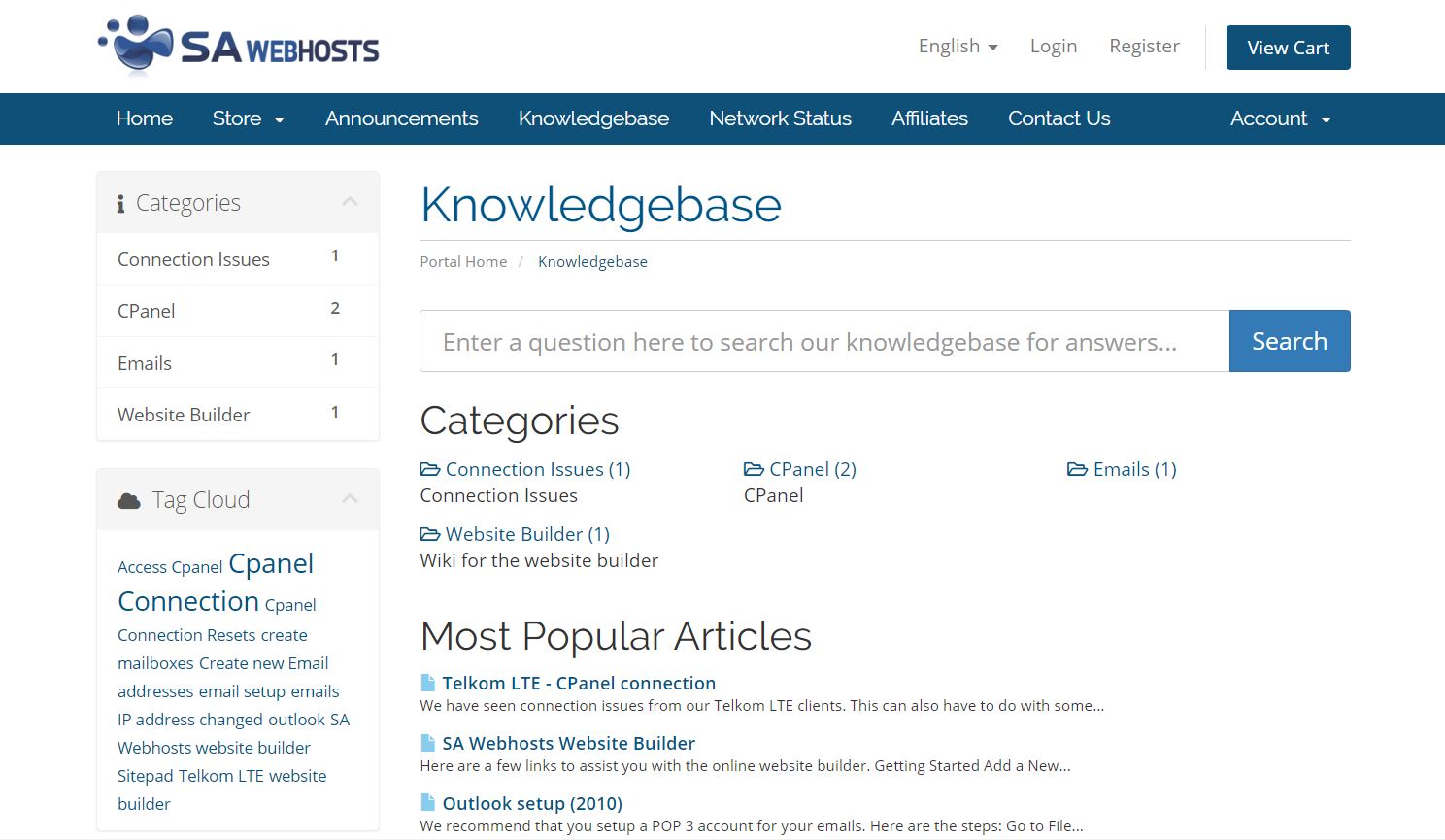Image resolution: width=1445 pixels, height=840 pixels.
Task: Open Contact Us page
Action: pyautogui.click(x=1059, y=118)
